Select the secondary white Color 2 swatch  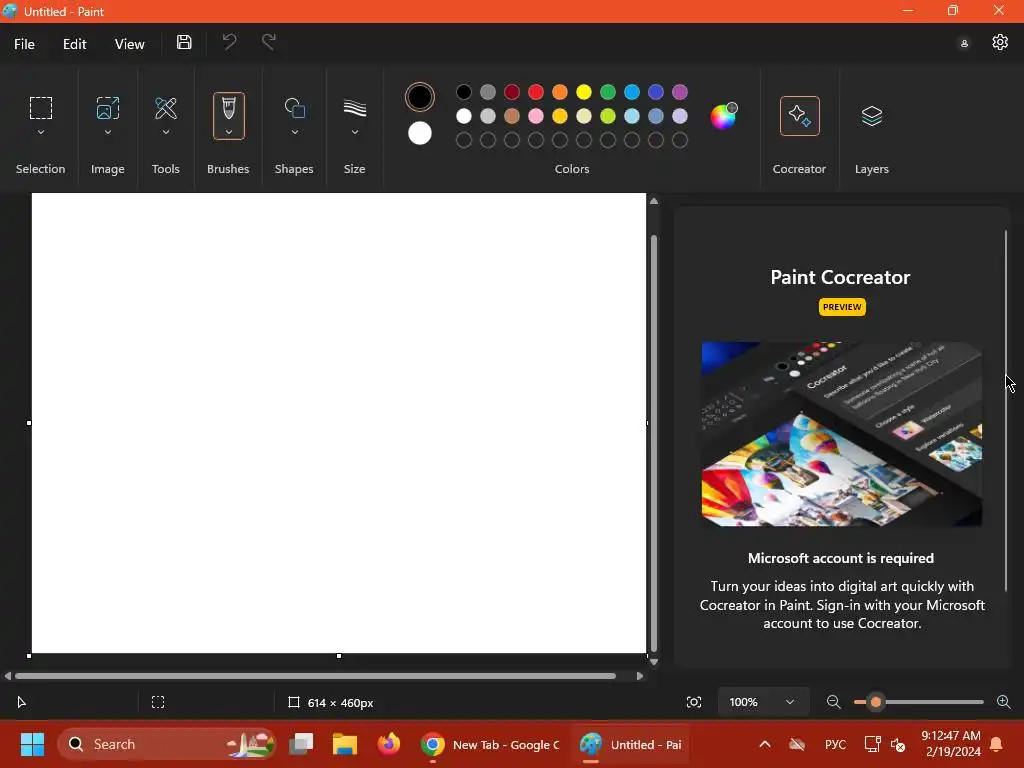click(419, 133)
